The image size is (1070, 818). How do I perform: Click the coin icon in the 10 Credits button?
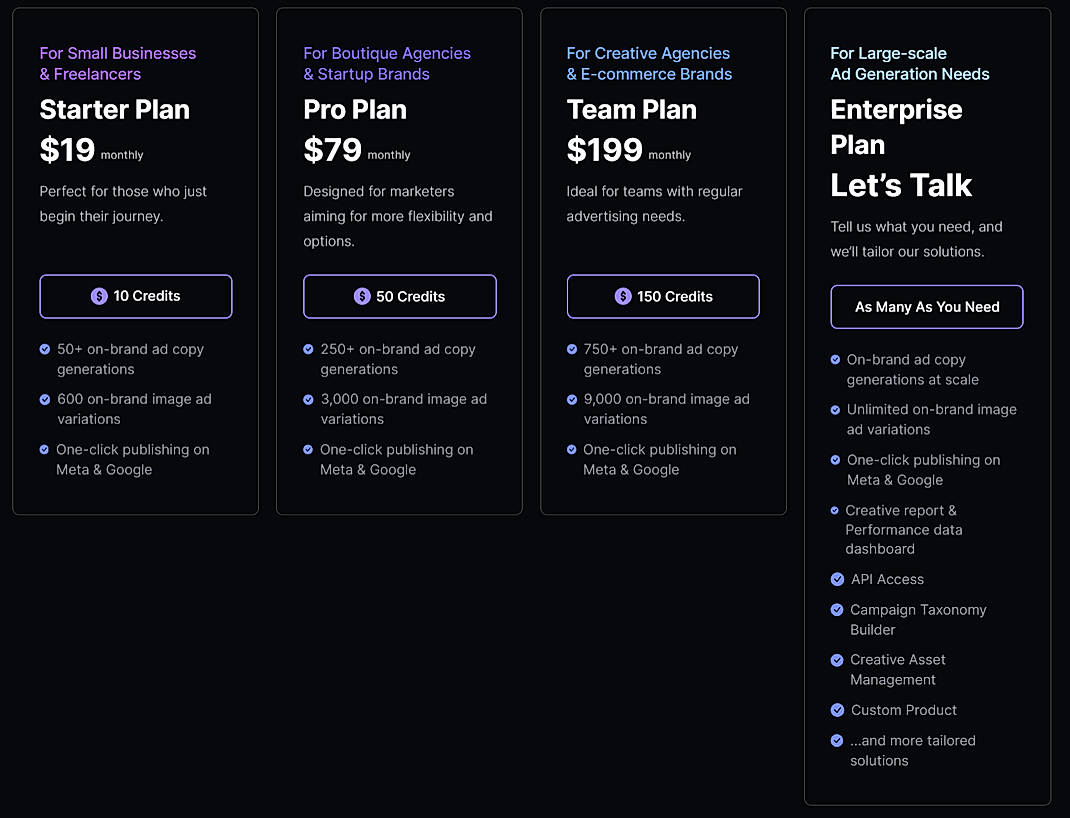coord(99,296)
